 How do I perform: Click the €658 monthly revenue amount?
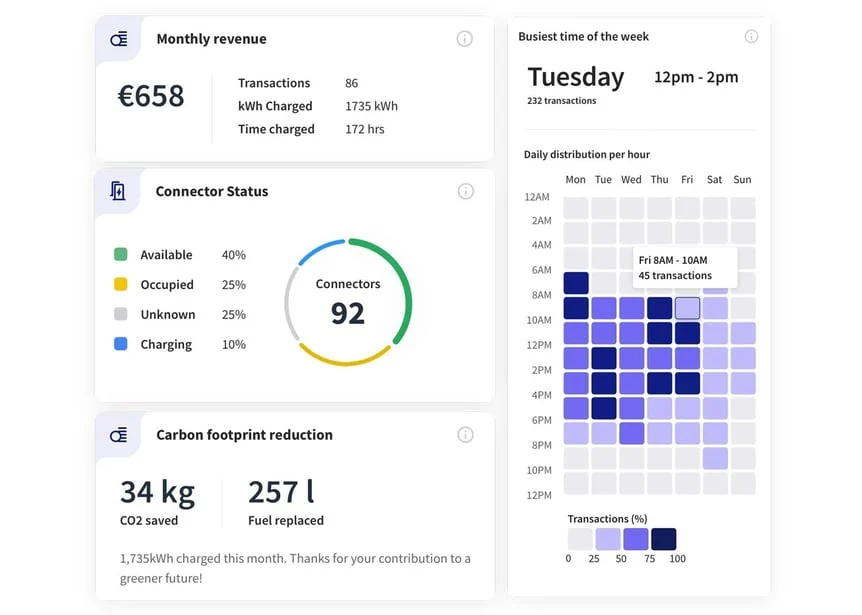[x=151, y=96]
